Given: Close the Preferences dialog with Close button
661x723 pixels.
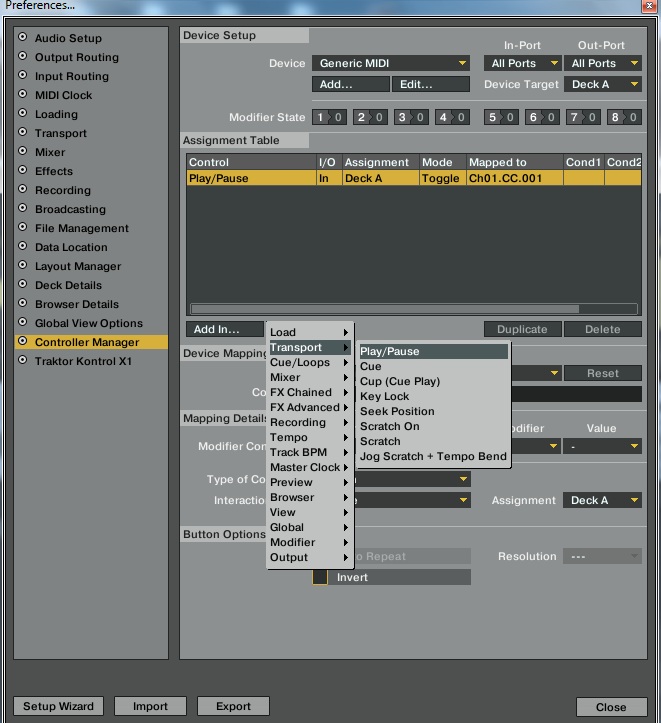Looking at the screenshot, I should [x=611, y=707].
